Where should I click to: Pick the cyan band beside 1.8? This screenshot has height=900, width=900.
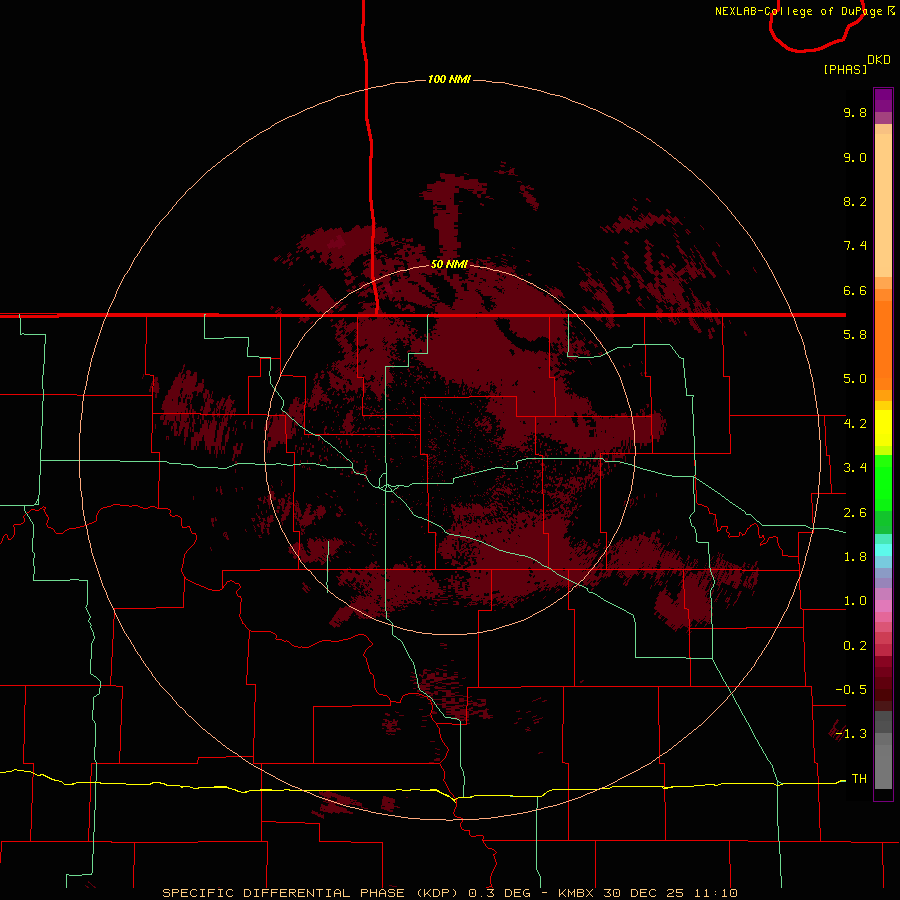pyautogui.click(x=883, y=550)
